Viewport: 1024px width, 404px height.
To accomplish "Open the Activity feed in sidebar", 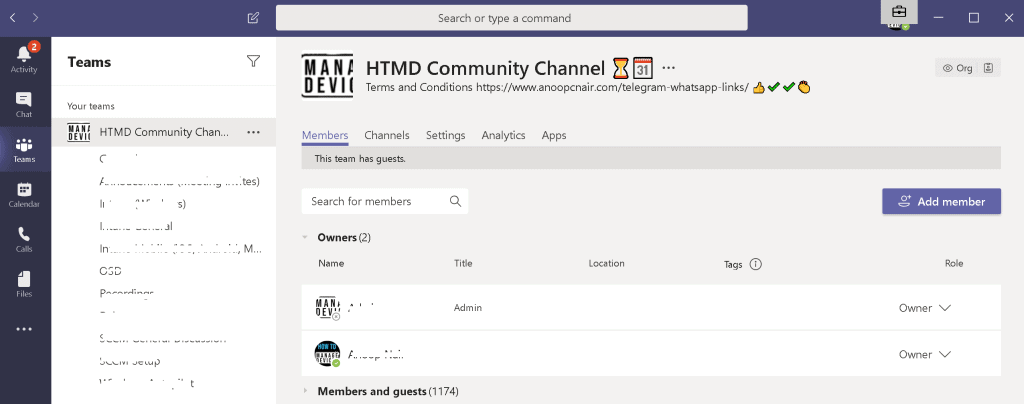I will pyautogui.click(x=24, y=58).
